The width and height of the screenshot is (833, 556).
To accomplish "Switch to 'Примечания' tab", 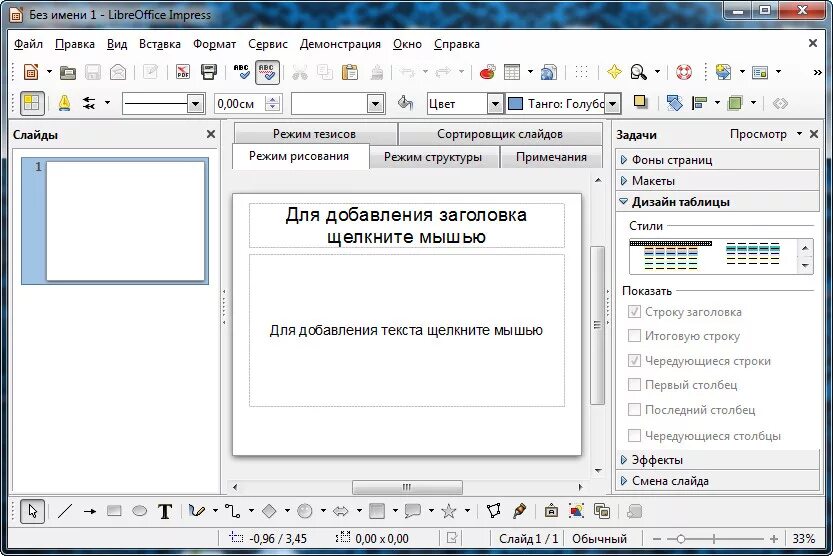I will coord(551,157).
